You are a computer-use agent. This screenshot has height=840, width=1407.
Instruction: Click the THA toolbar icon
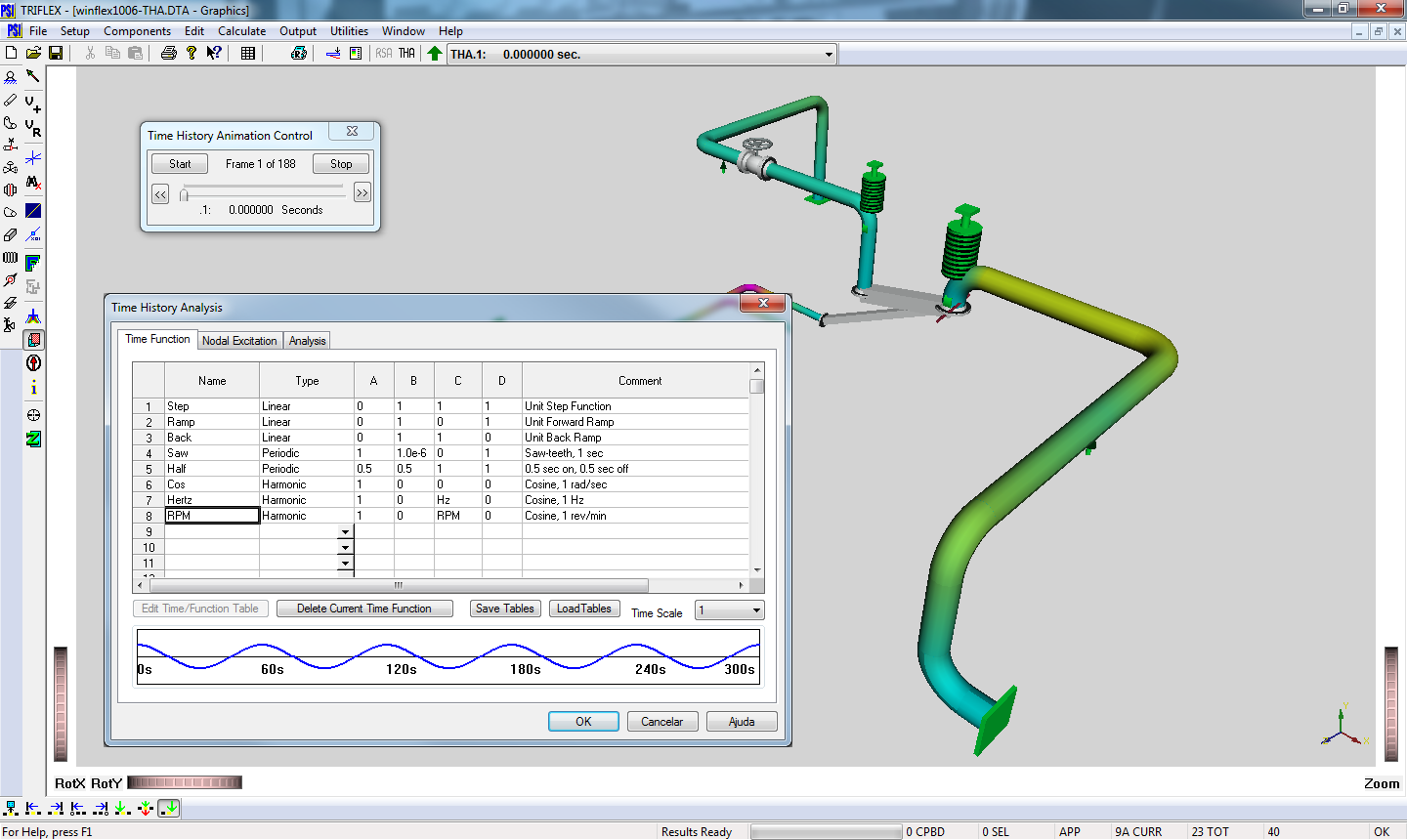[406, 53]
